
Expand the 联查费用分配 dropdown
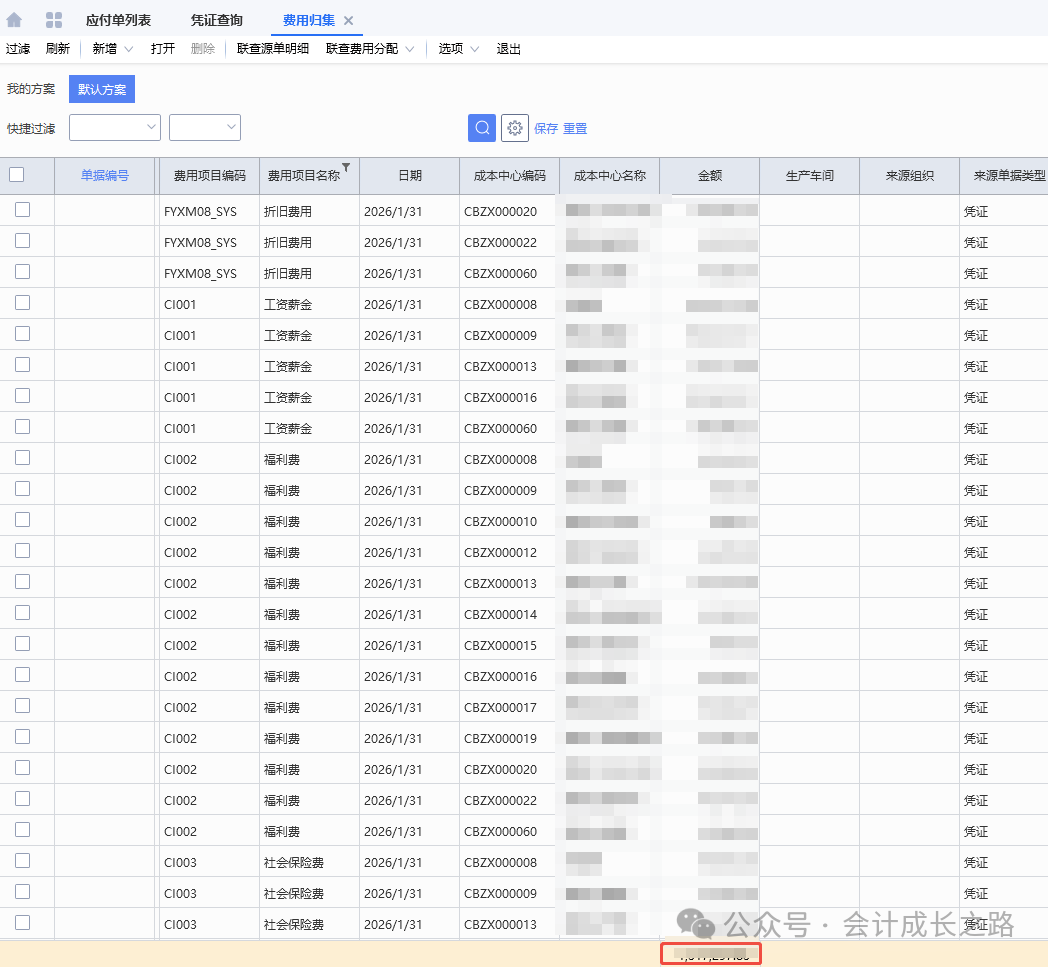point(410,49)
